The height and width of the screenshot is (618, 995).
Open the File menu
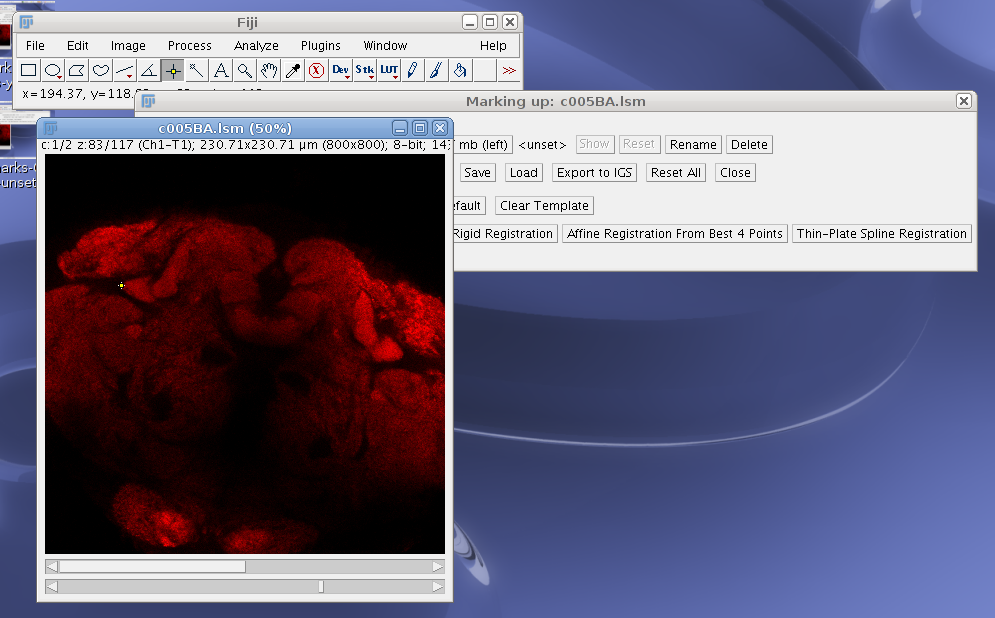coord(36,46)
